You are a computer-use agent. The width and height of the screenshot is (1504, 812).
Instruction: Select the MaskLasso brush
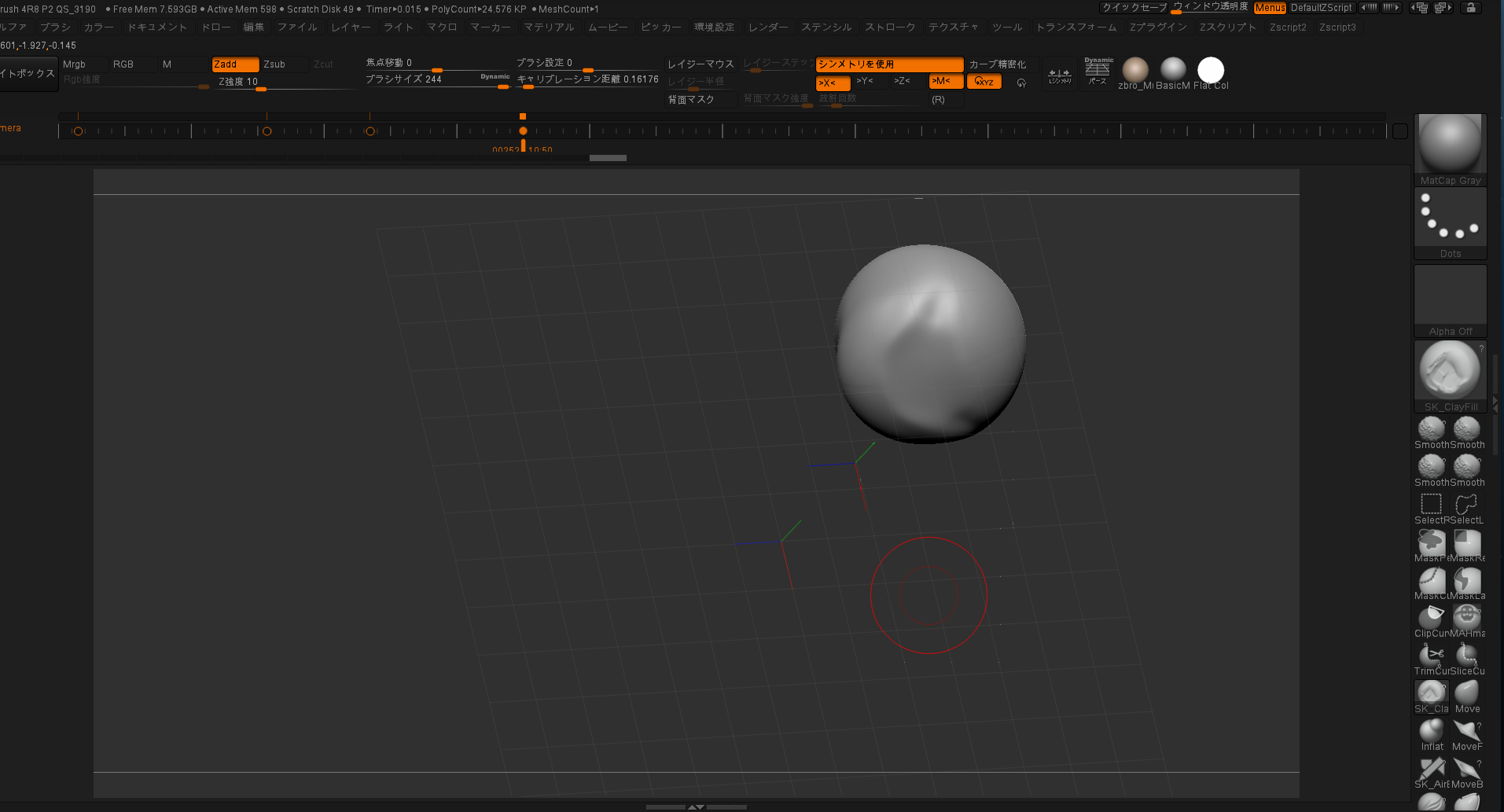tap(1466, 583)
